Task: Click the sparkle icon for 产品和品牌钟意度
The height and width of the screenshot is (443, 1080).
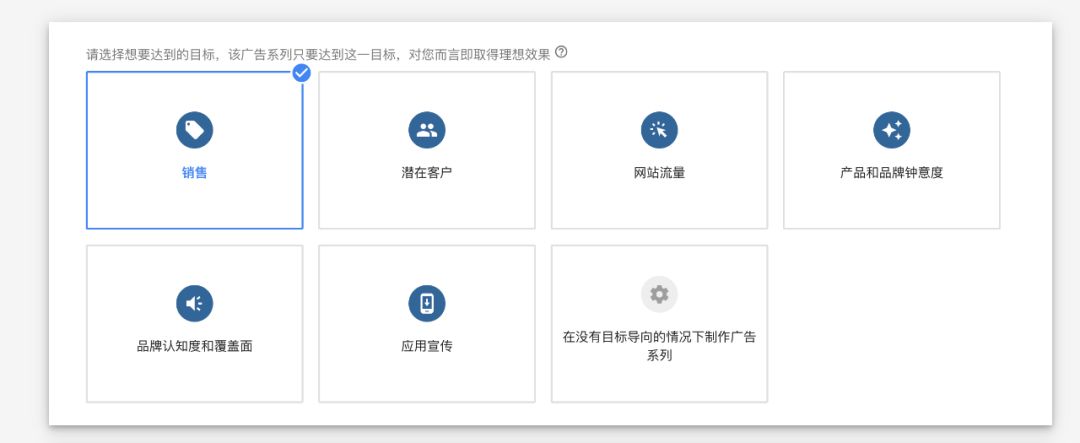Action: click(x=891, y=130)
